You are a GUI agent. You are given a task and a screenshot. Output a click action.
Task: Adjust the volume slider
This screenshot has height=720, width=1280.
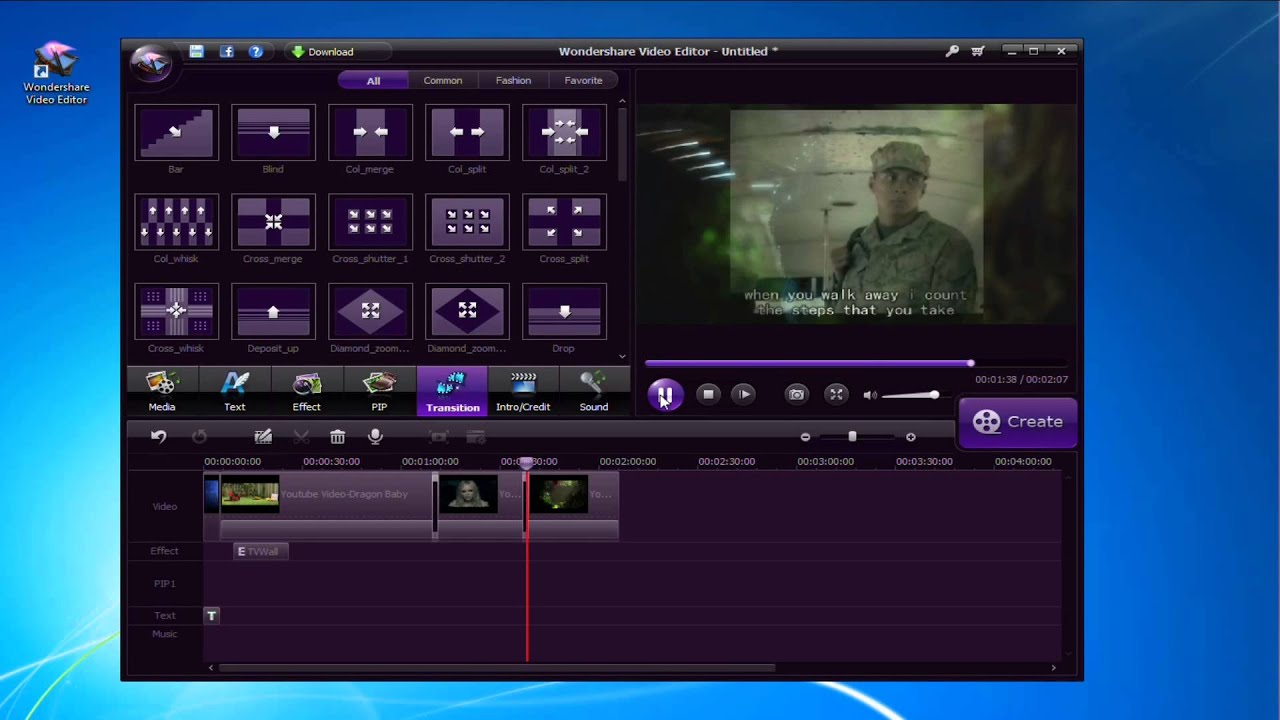(911, 395)
